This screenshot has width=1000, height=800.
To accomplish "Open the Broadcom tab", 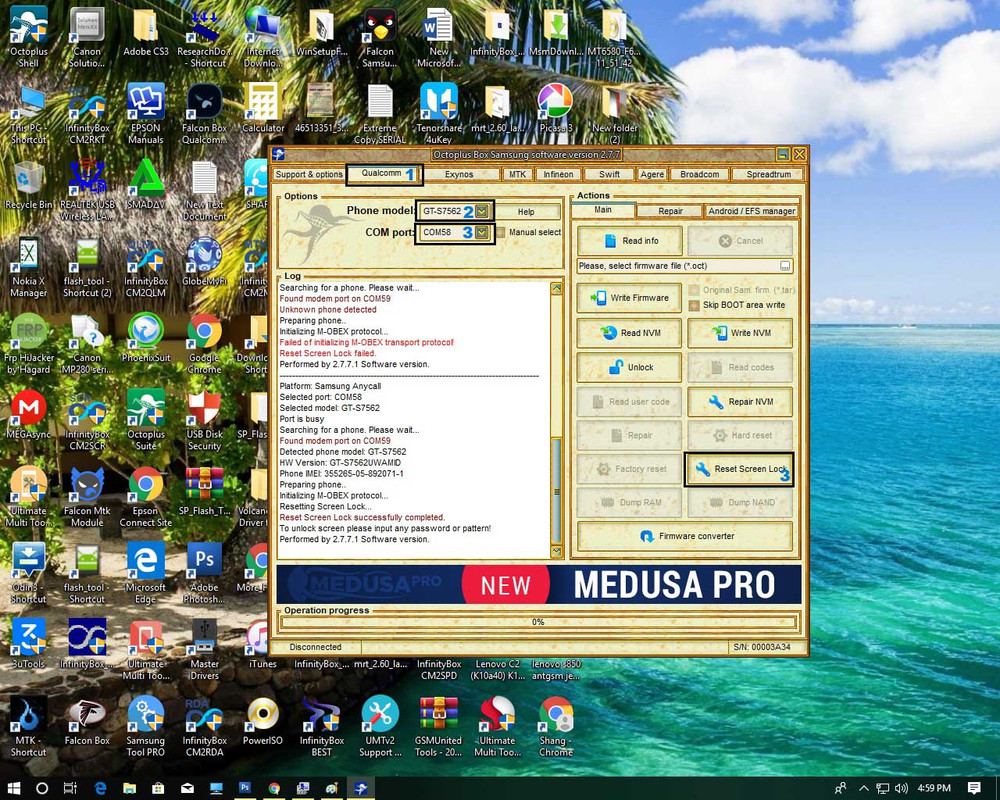I will tap(699, 174).
